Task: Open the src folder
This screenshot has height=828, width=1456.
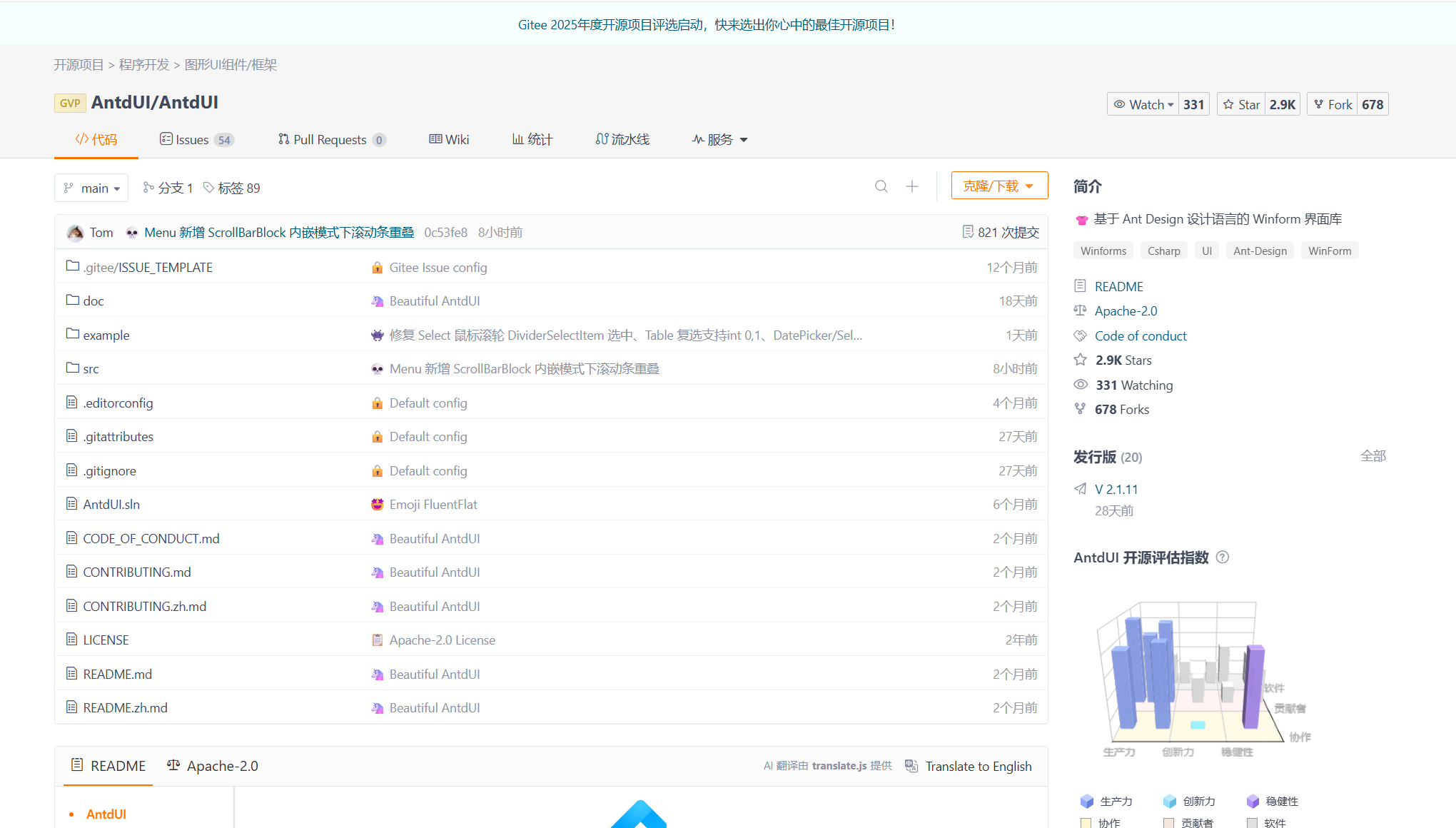Action: [x=91, y=369]
